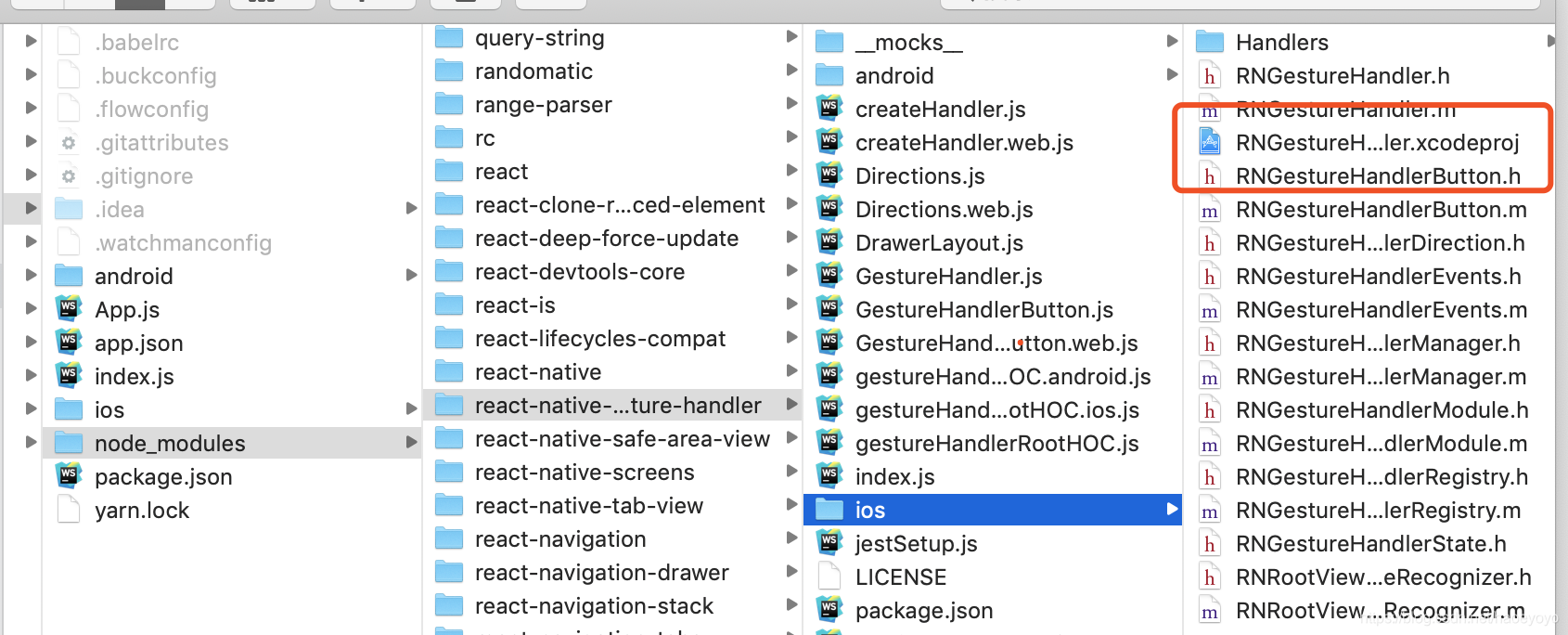1568x635 pixels.
Task: Click the chevron beside react-navigation folder
Action: (x=791, y=538)
